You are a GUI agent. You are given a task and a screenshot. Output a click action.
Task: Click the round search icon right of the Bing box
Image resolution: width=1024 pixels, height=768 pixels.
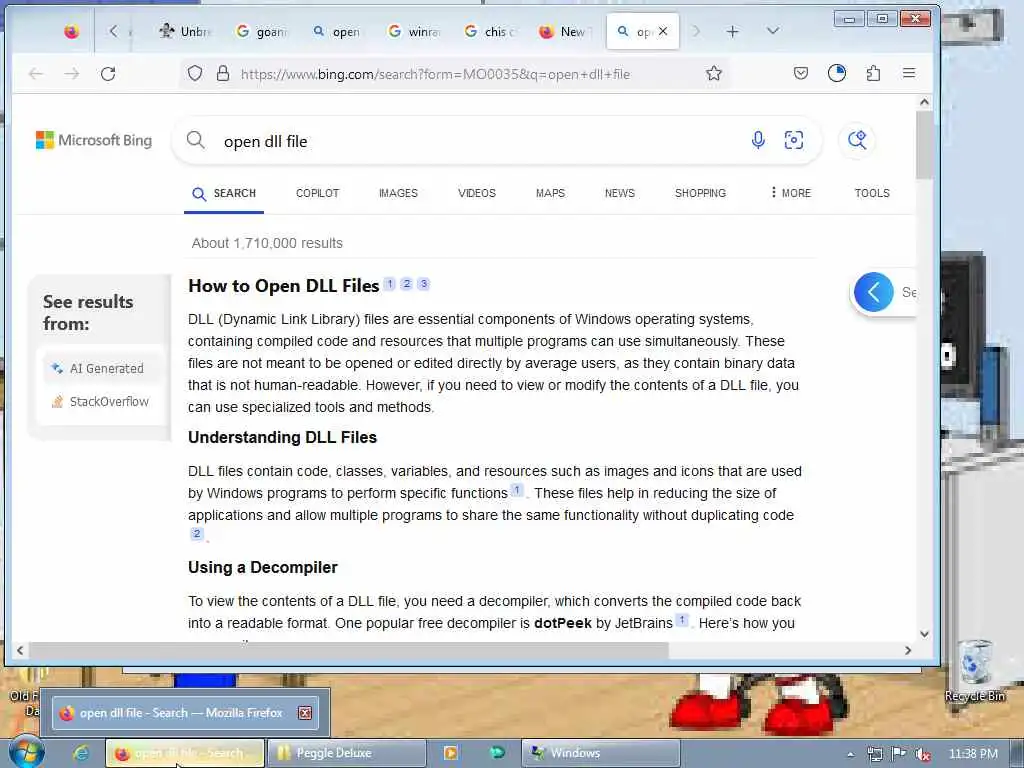[x=857, y=140]
